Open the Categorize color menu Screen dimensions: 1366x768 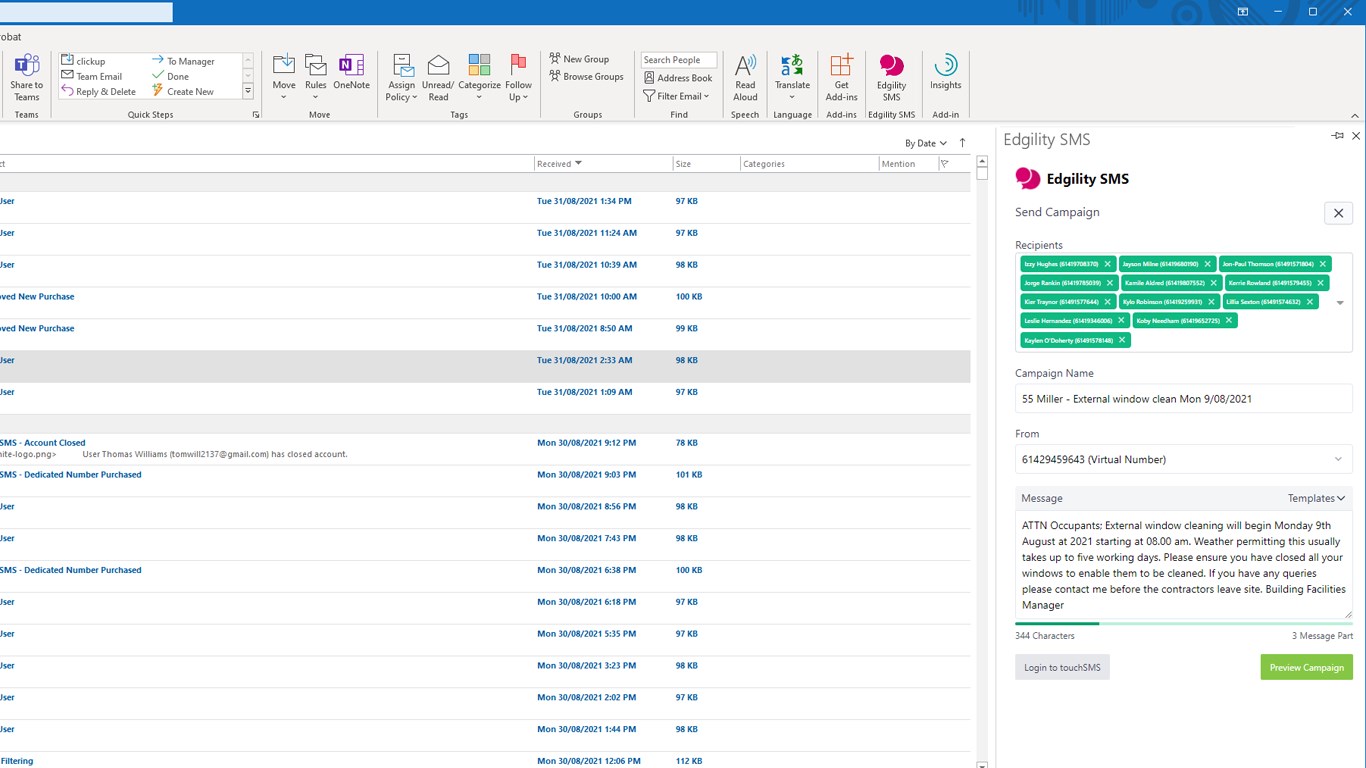(479, 77)
